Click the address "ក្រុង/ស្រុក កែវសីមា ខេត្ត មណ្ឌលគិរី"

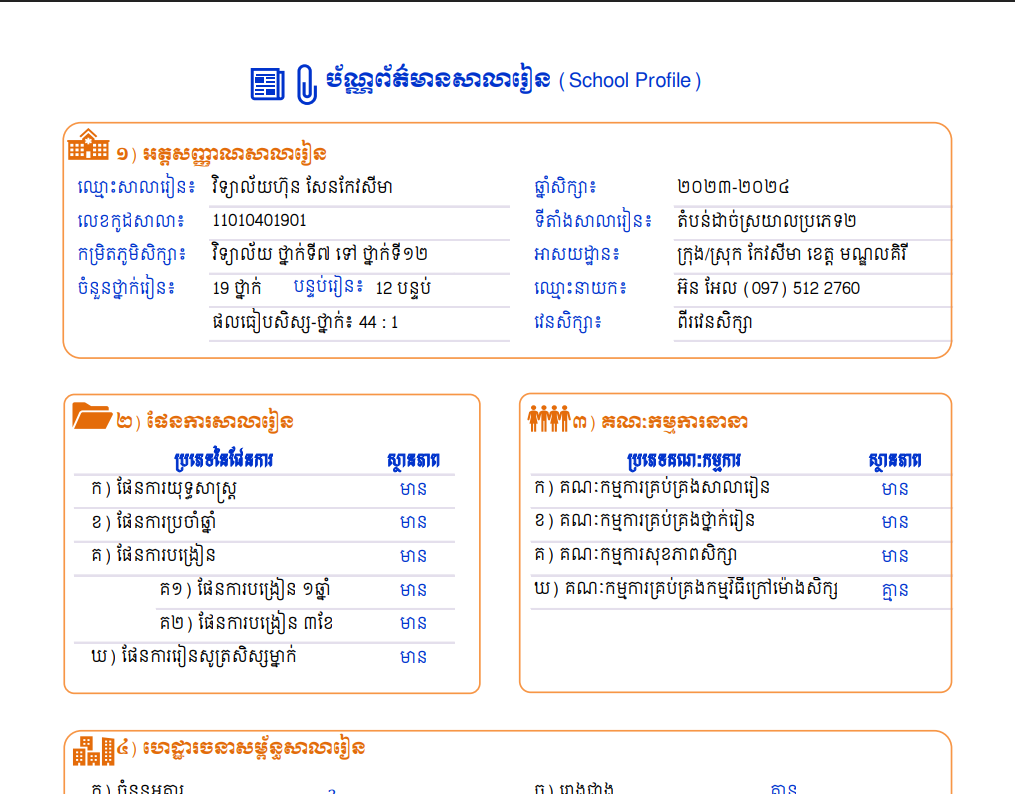click(x=792, y=254)
